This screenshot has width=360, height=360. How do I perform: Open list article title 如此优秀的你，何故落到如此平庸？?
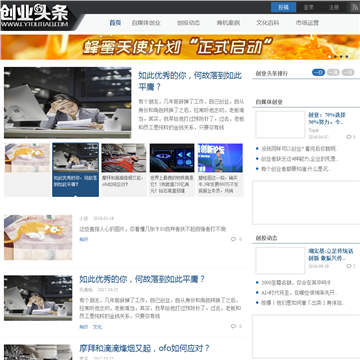(x=142, y=279)
